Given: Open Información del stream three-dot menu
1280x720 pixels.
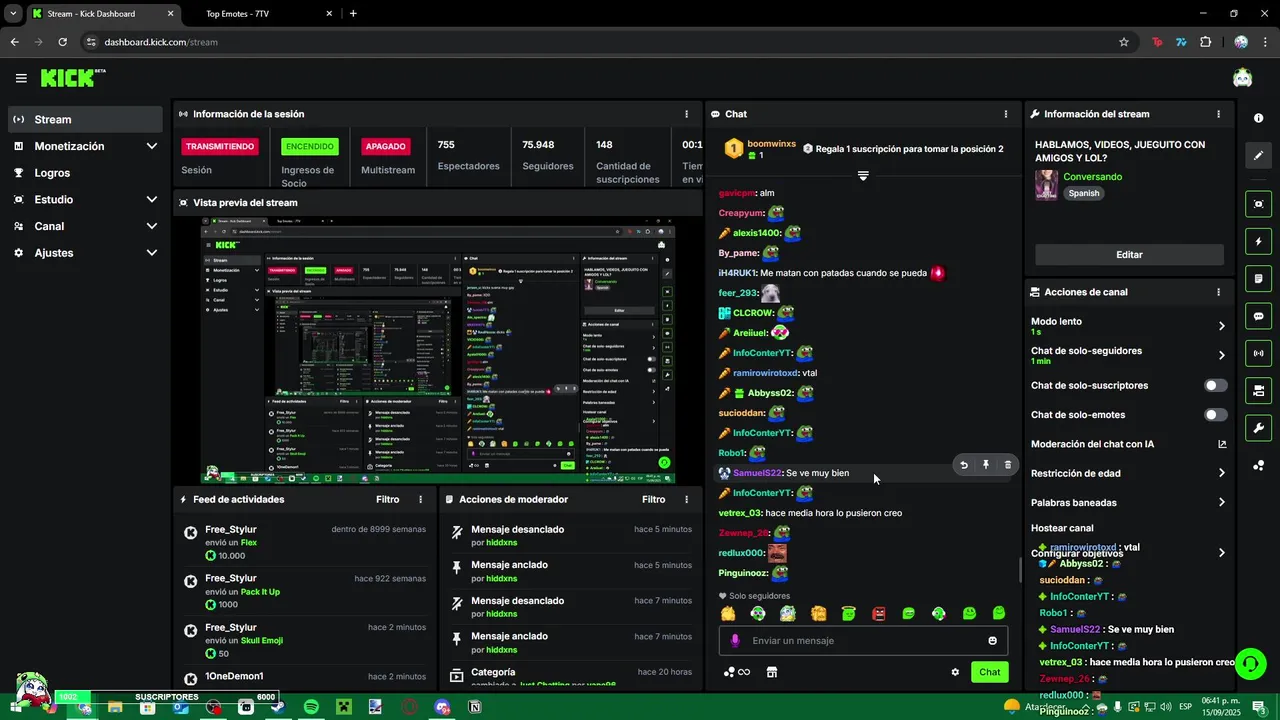Looking at the screenshot, I should (x=1218, y=114).
